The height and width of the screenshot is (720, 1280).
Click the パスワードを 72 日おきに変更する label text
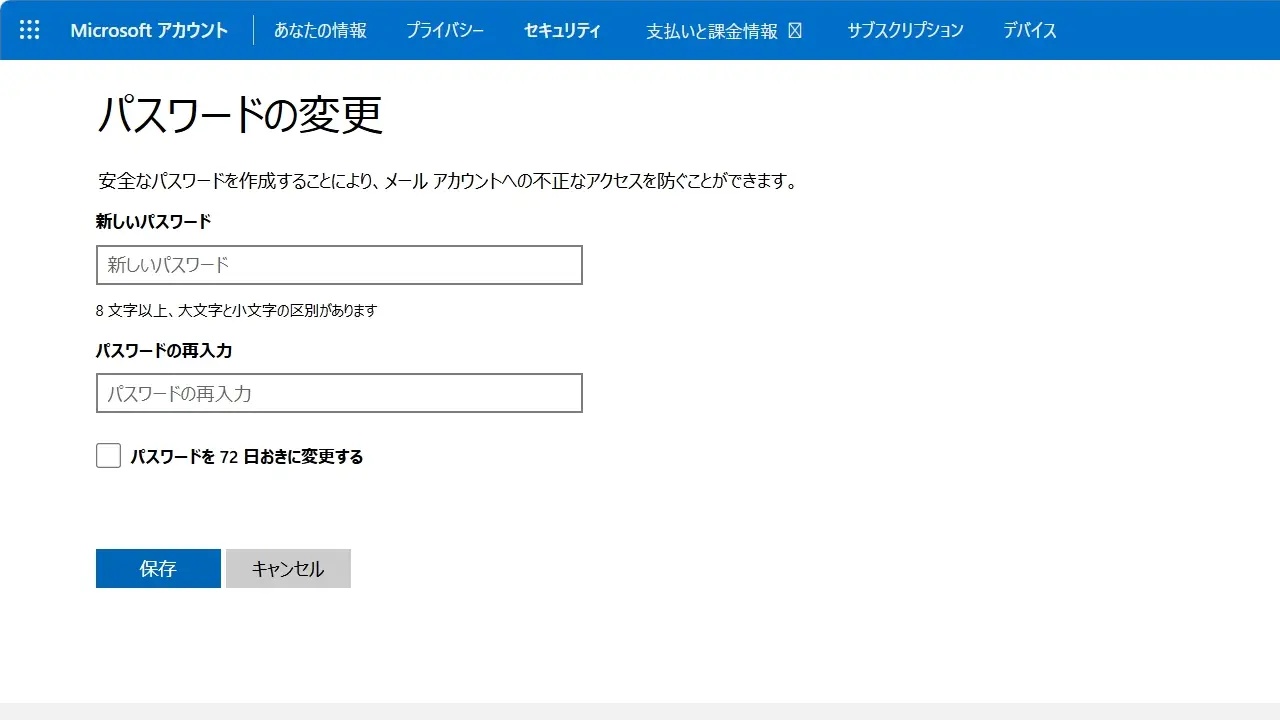247,457
